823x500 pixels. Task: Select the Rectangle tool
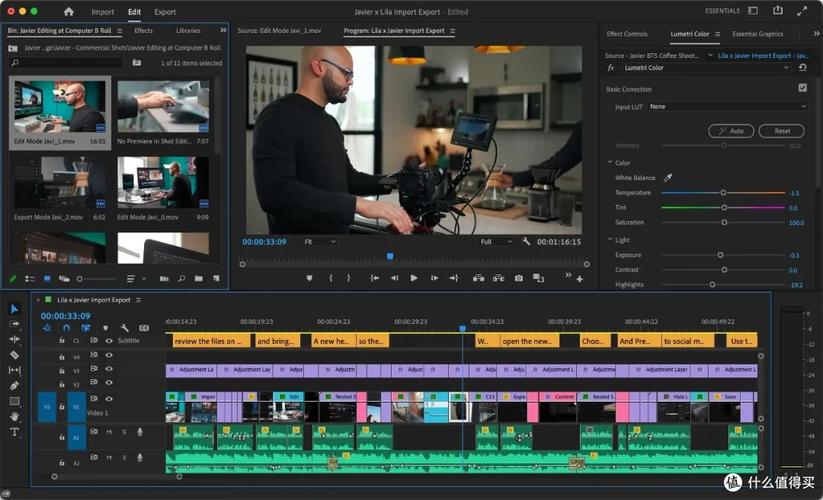pyautogui.click(x=14, y=401)
